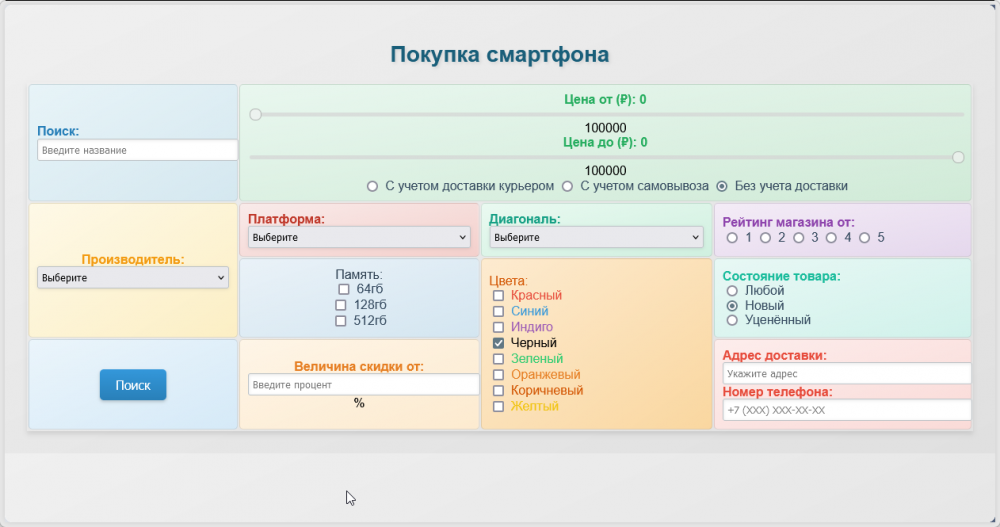1000x527 pixels.
Task: Choose the Уценённый condition option
Action: click(732, 320)
